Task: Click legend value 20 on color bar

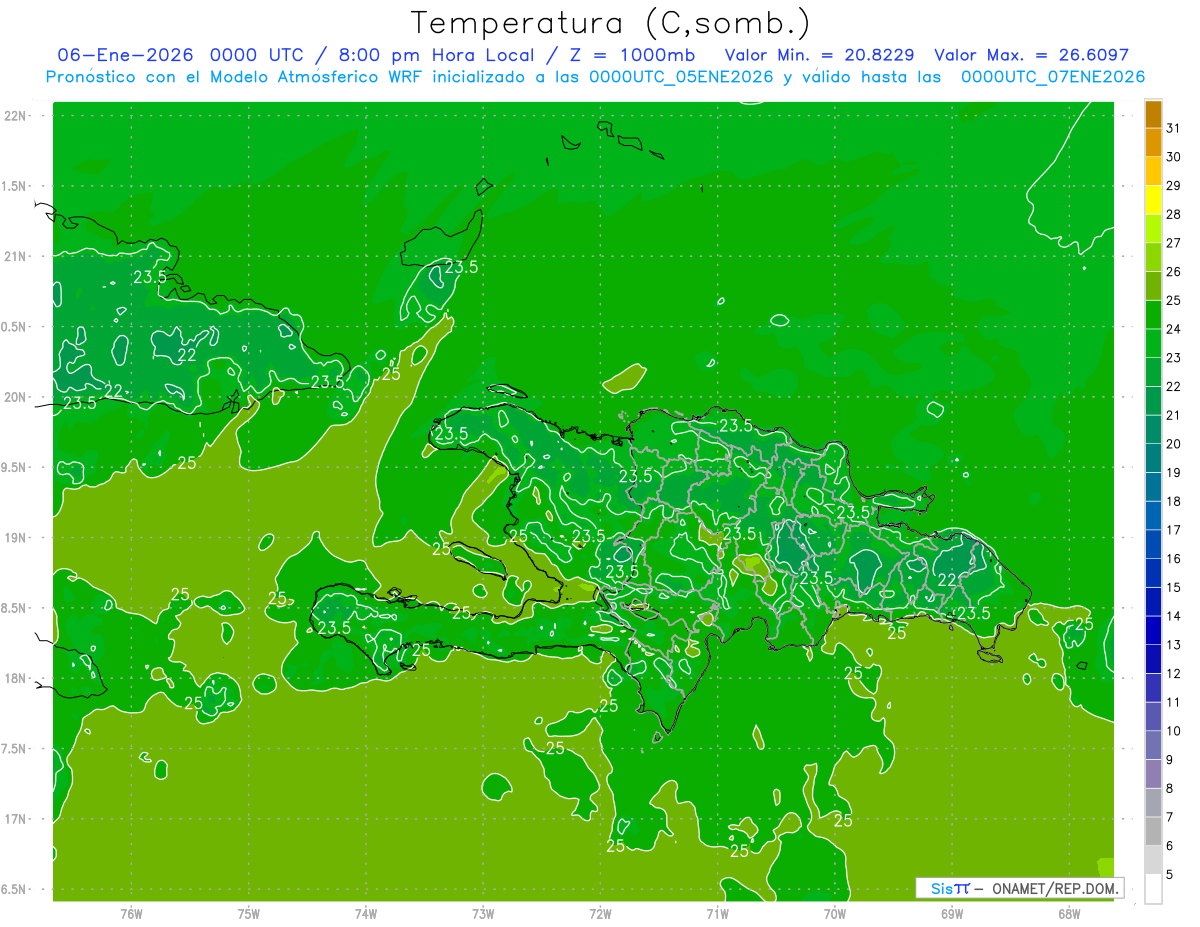Action: [1174, 444]
